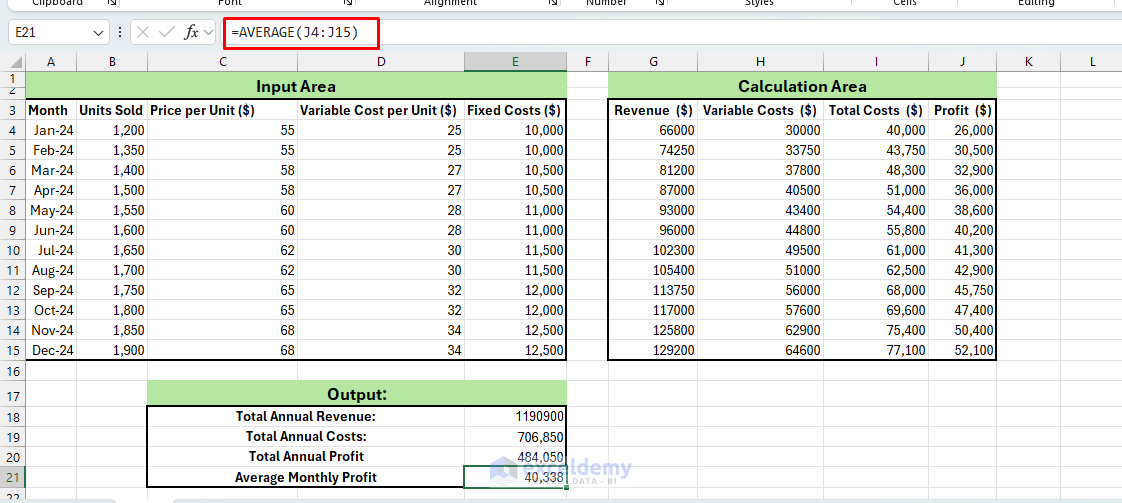This screenshot has width=1122, height=503.
Task: Select units sold value 1,350
Action: tap(112, 150)
